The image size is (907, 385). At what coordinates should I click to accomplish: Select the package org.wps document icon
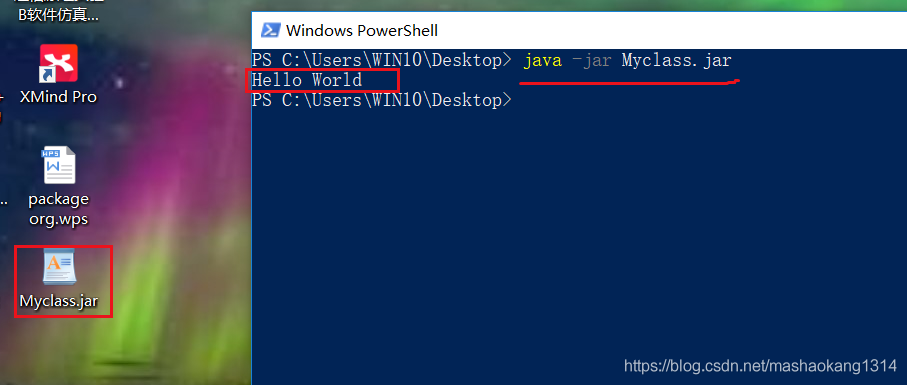coord(59,165)
